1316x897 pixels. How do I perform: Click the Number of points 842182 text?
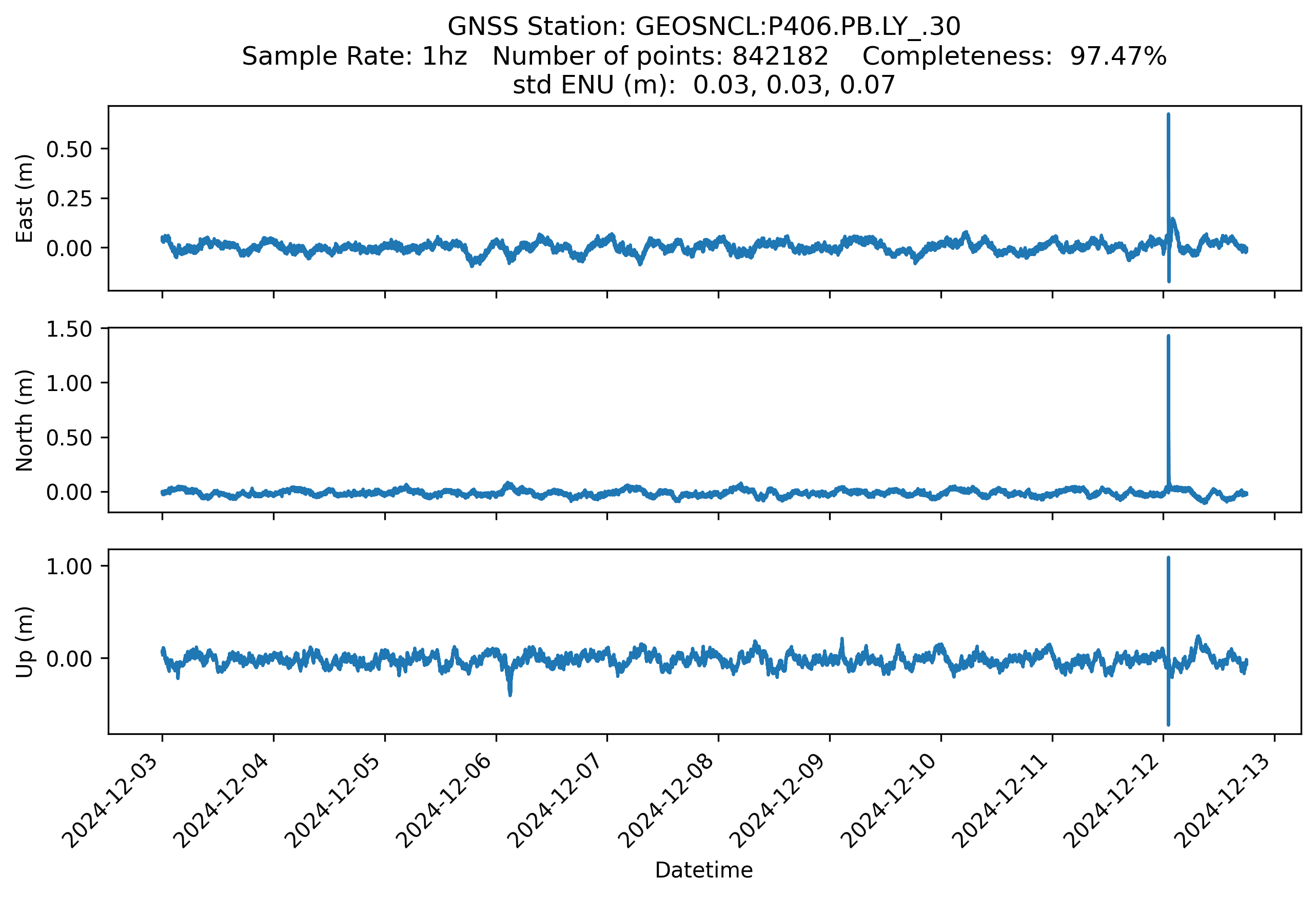click(660, 56)
